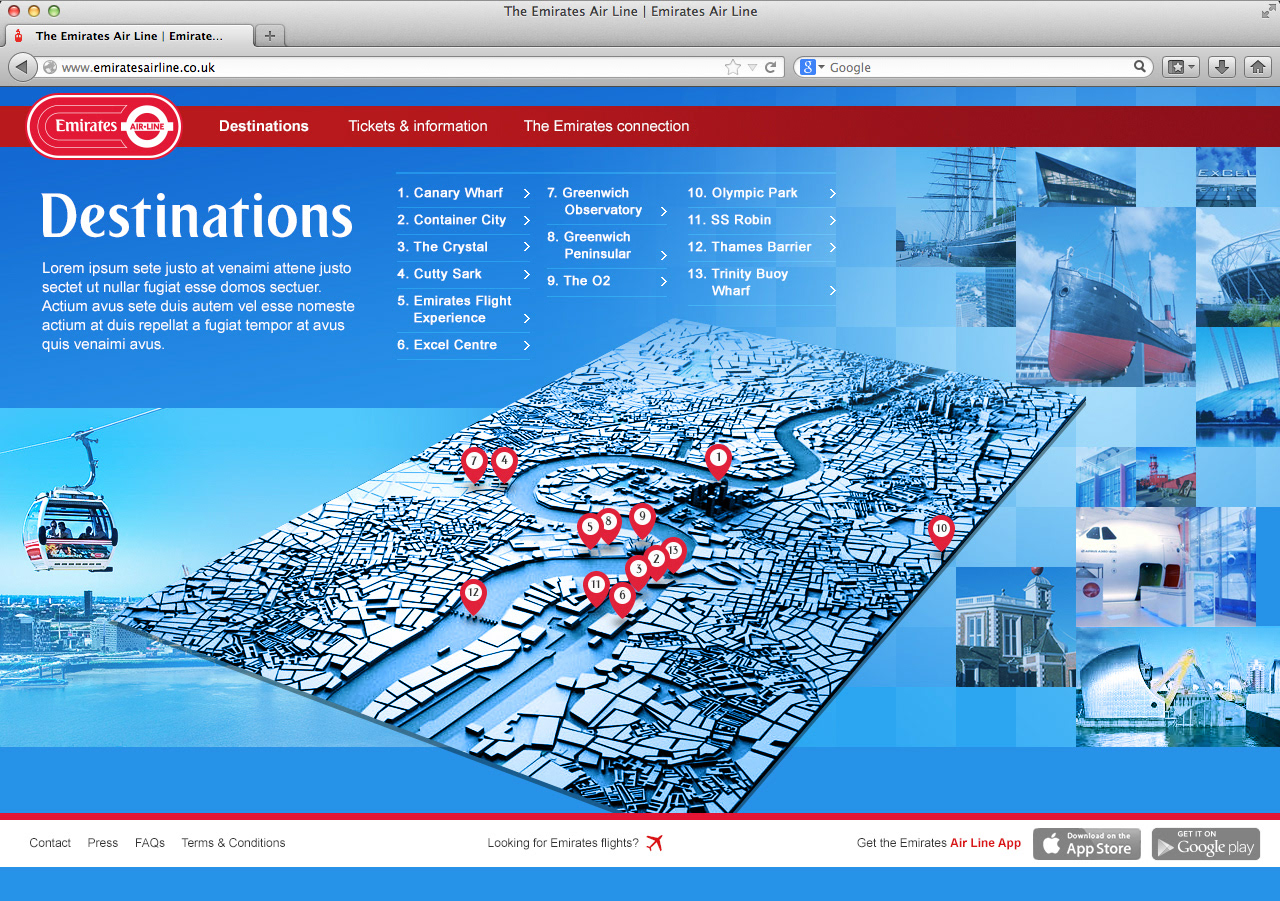Expand 12. Thames Barrier chevron

832,247
